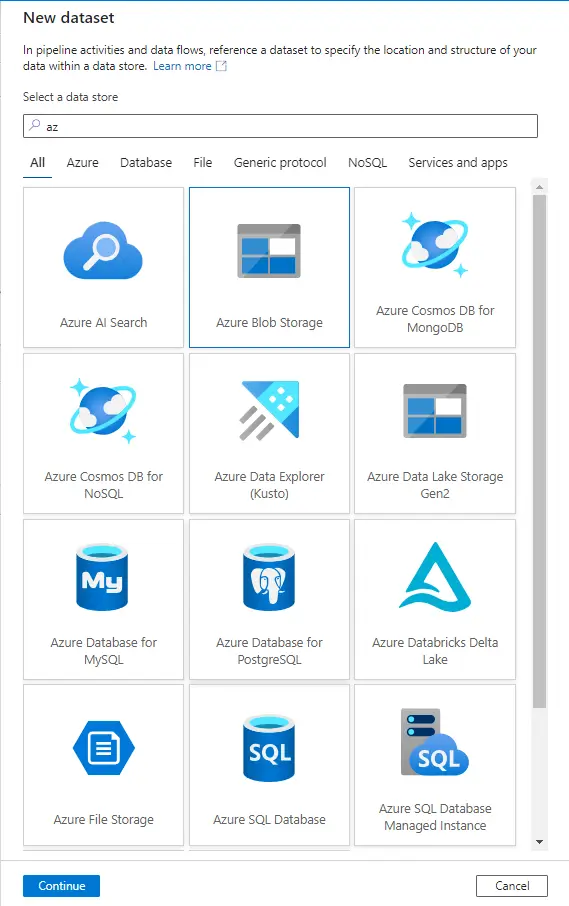Select Azure SQL Database Managed Instance icon
The image size is (569, 906).
pos(434,742)
